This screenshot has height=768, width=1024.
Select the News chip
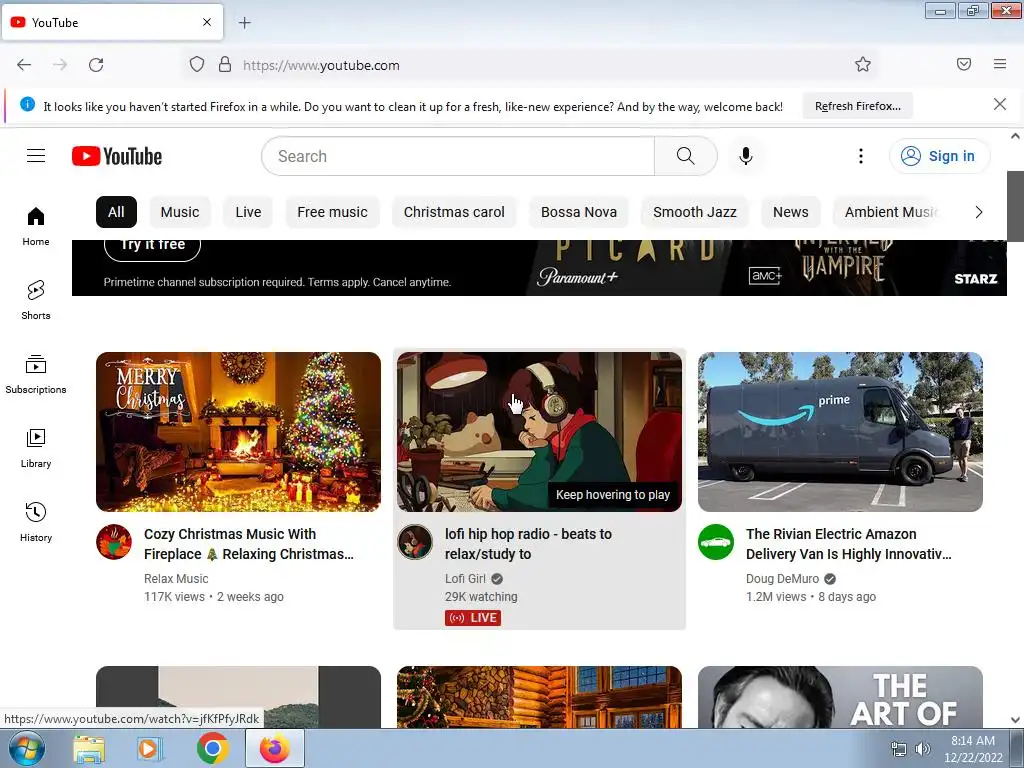tap(791, 212)
